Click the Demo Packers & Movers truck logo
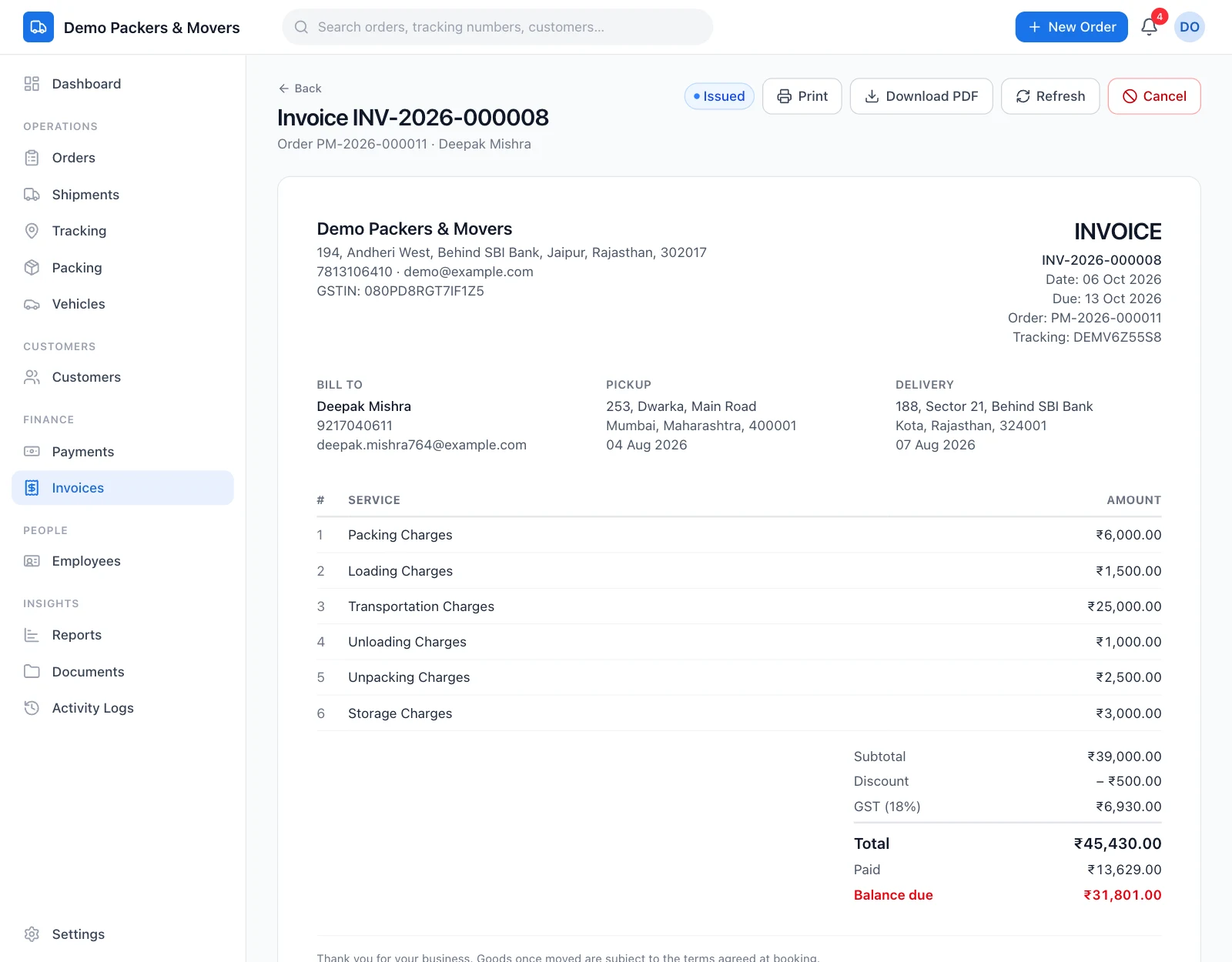Image resolution: width=1232 pixels, height=962 pixels. coord(38,27)
